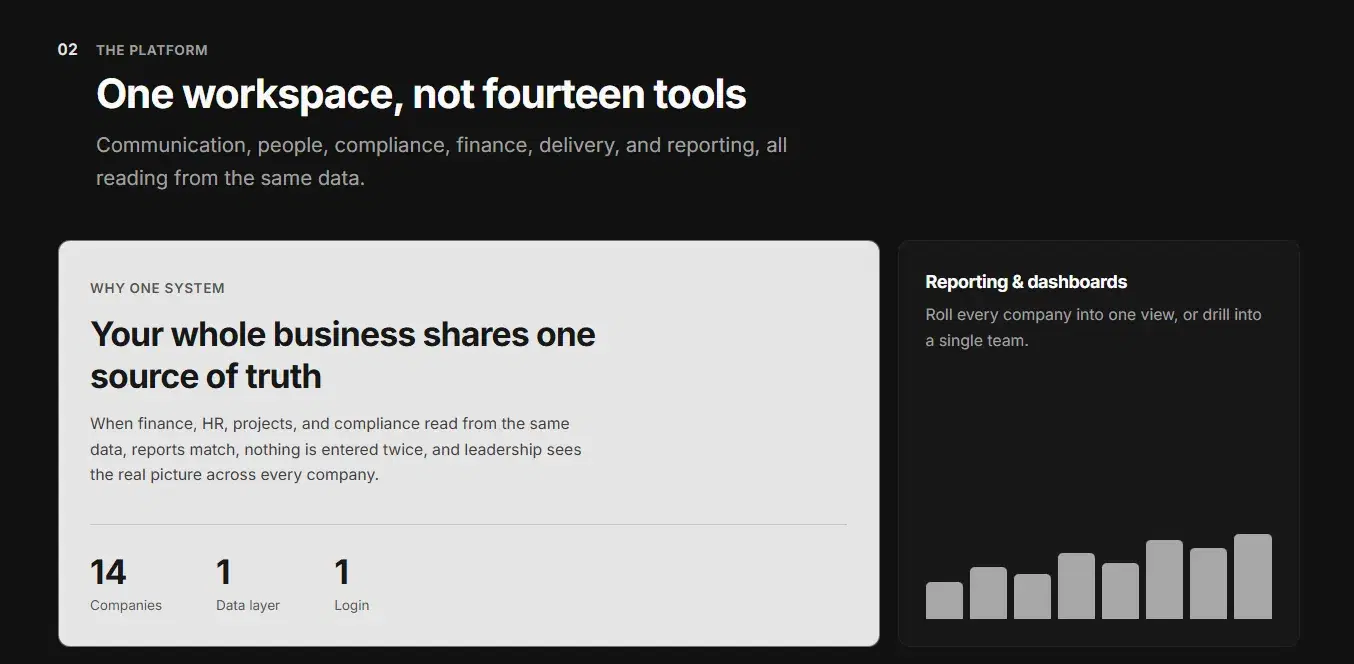Image resolution: width=1354 pixels, height=664 pixels.
Task: Select 'THE PLATFORM' section label
Action: click(152, 50)
